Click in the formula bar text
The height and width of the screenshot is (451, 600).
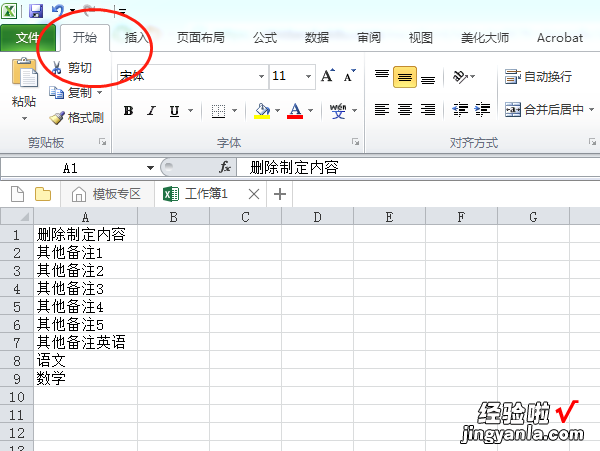click(x=294, y=168)
